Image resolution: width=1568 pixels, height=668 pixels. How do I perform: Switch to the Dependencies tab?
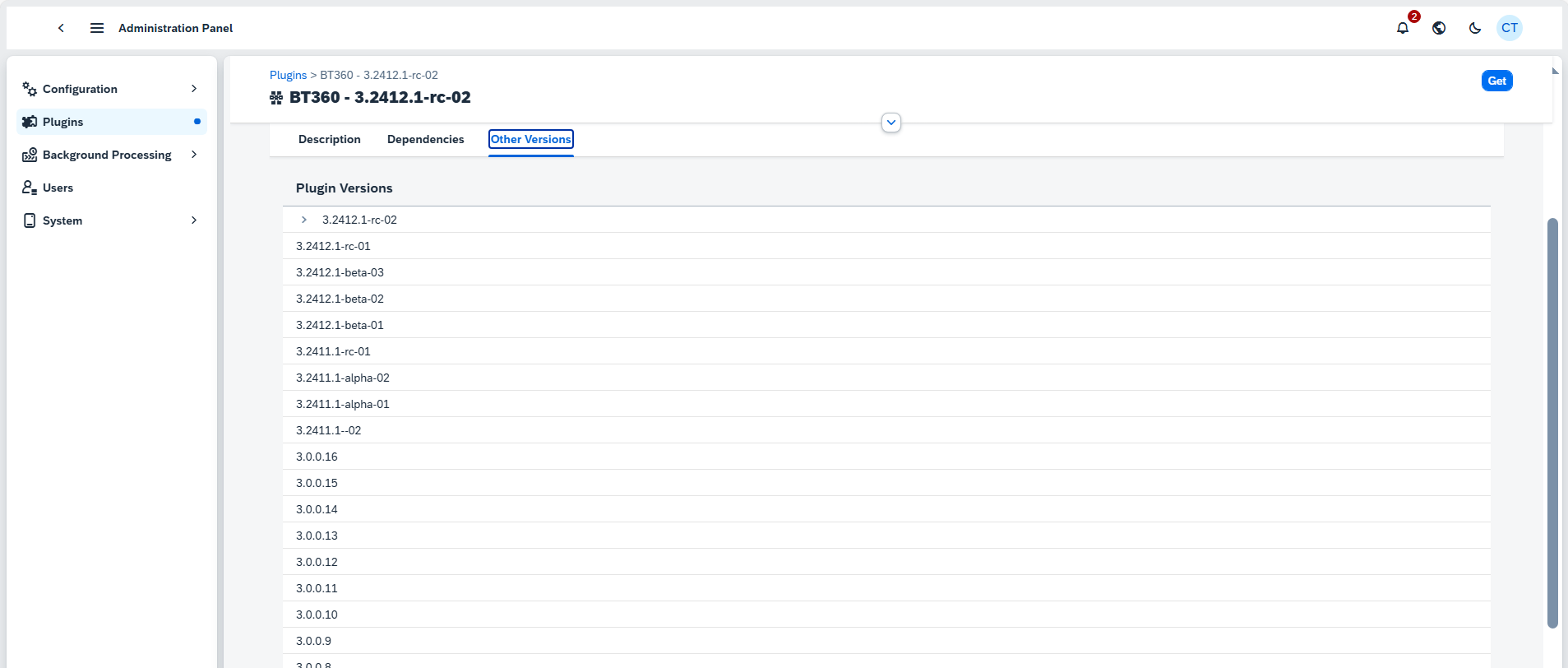(425, 140)
